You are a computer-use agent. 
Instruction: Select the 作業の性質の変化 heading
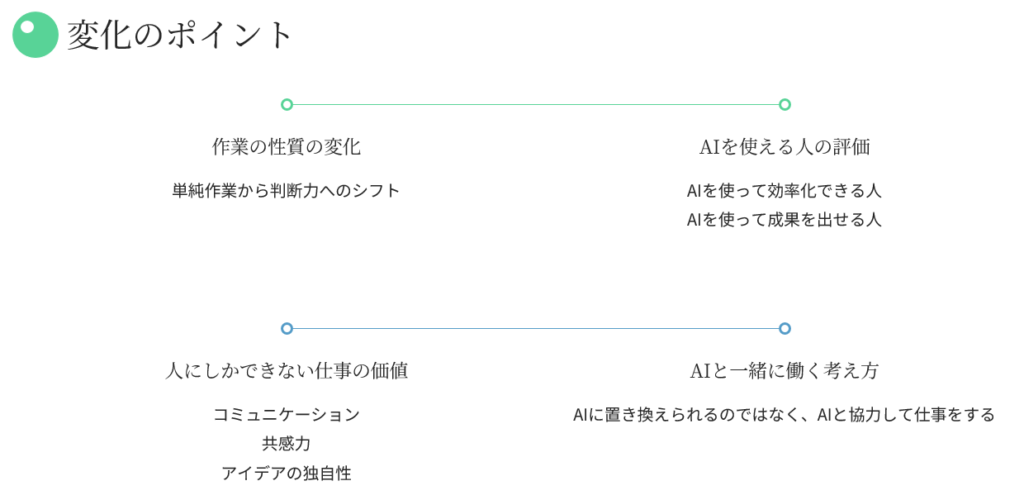(x=286, y=147)
